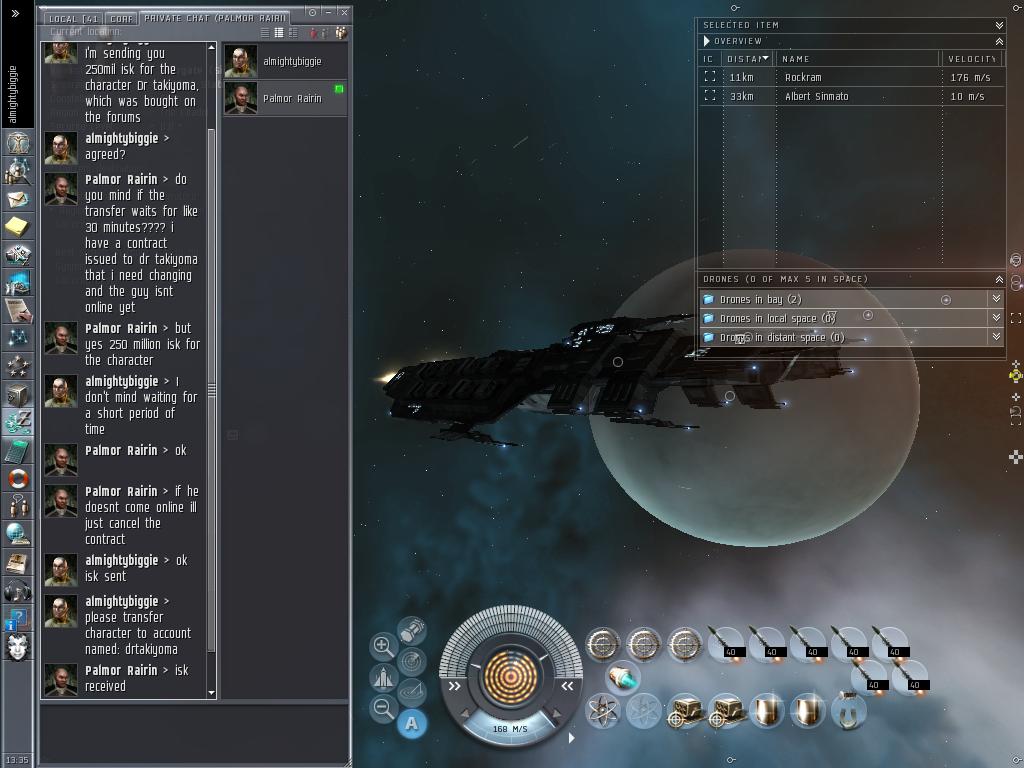Click the chat message input field
The width and height of the screenshot is (1024, 768).
(194, 731)
